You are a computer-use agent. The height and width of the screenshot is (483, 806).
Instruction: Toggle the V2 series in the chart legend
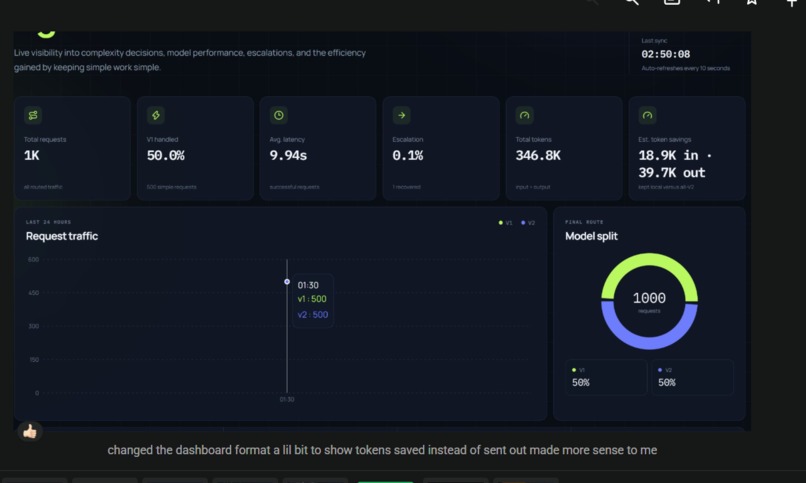[528, 222]
